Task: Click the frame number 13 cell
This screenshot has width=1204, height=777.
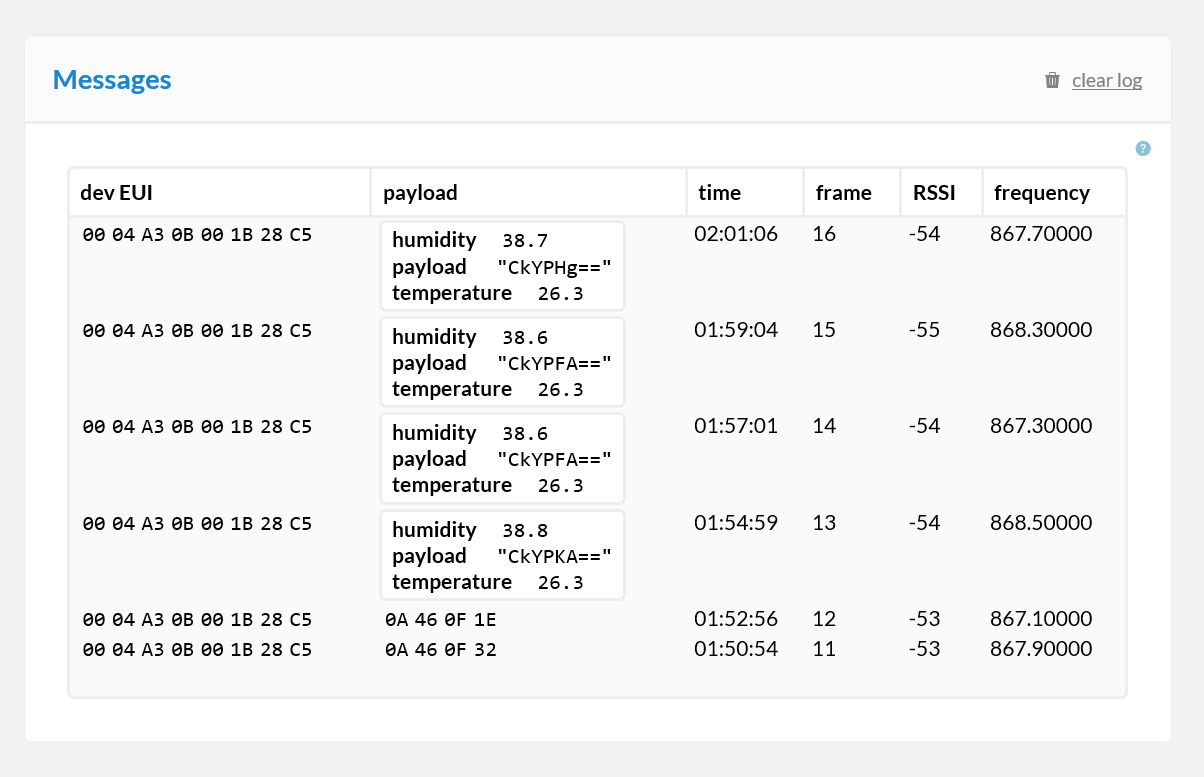Action: (x=824, y=523)
